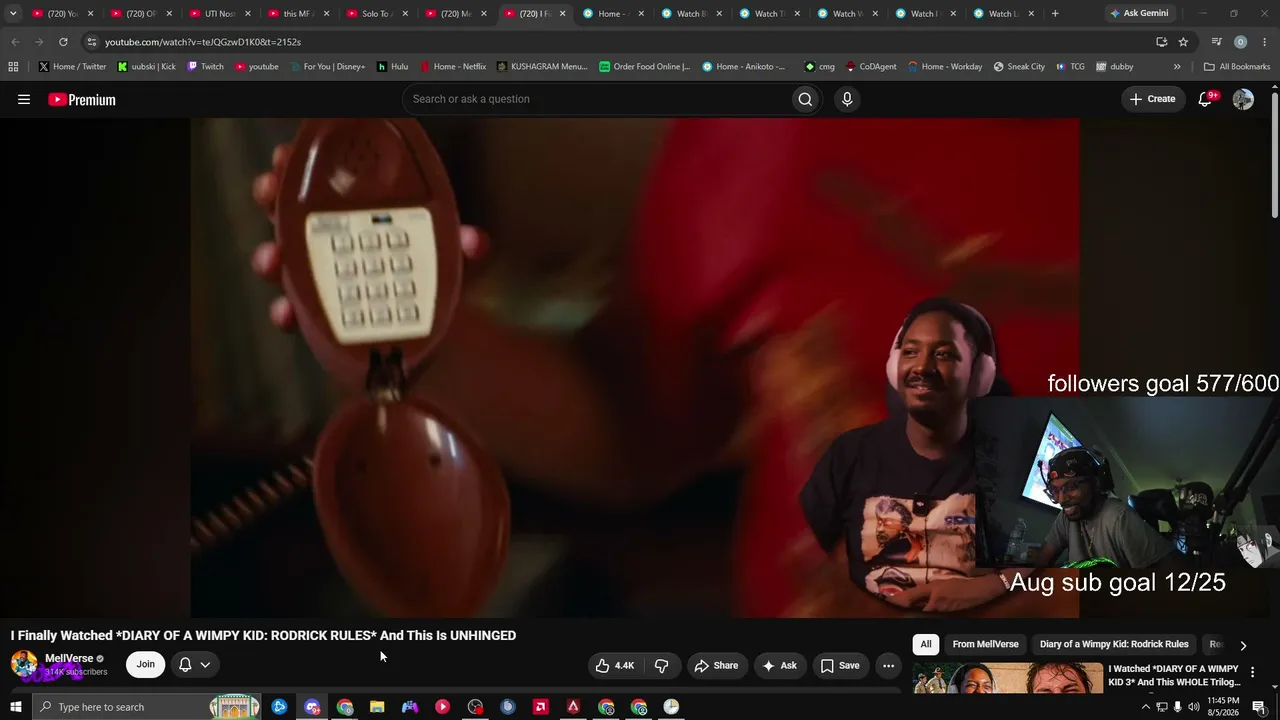Image resolution: width=1280 pixels, height=720 pixels.
Task: Open options menu for the recommended video
Action: 1252,673
